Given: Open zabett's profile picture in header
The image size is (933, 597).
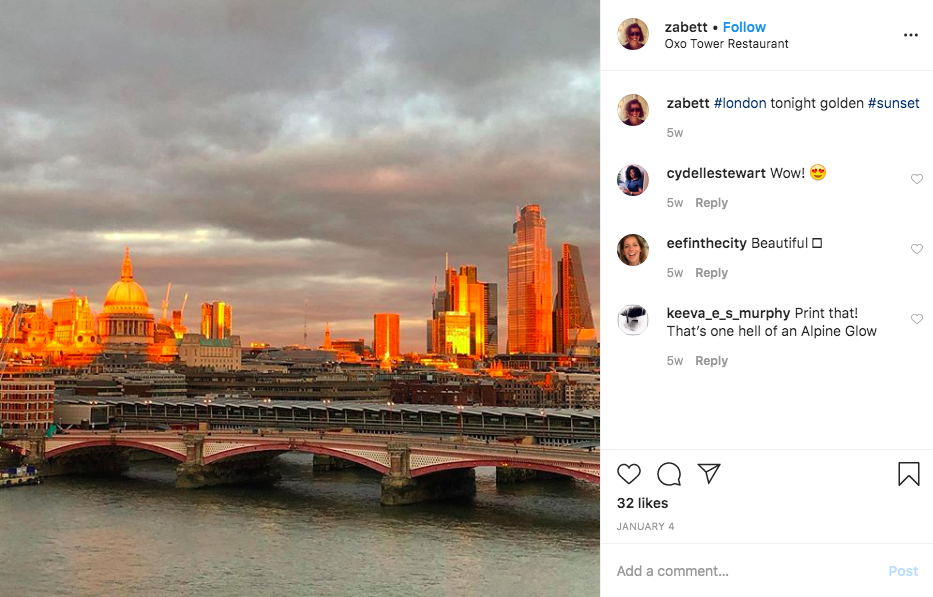Looking at the screenshot, I should coord(633,35).
